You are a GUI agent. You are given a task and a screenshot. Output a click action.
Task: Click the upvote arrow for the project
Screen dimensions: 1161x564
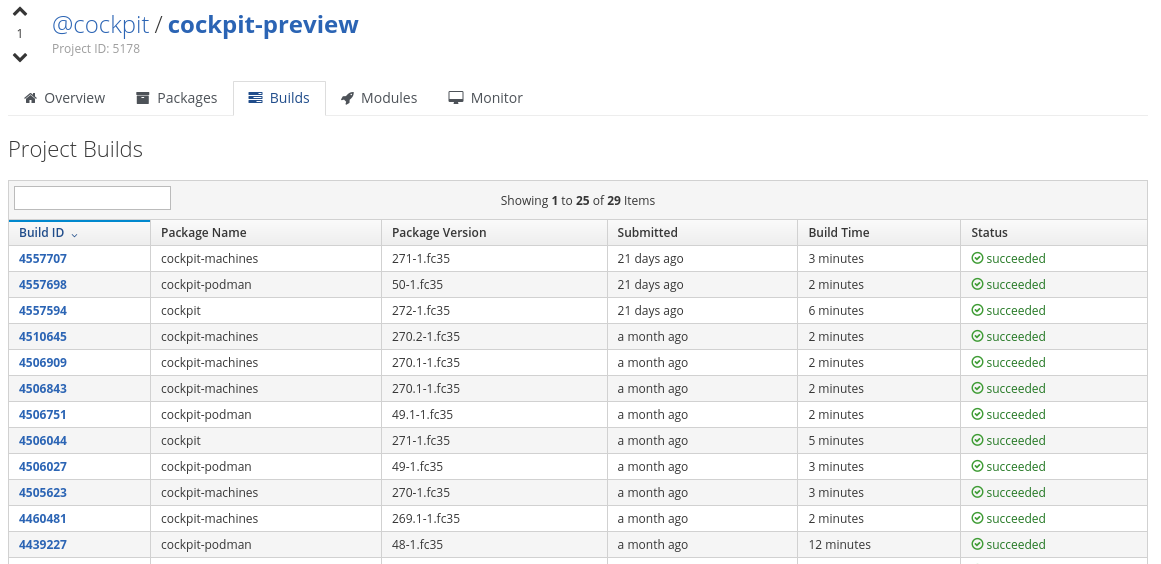coord(20,12)
